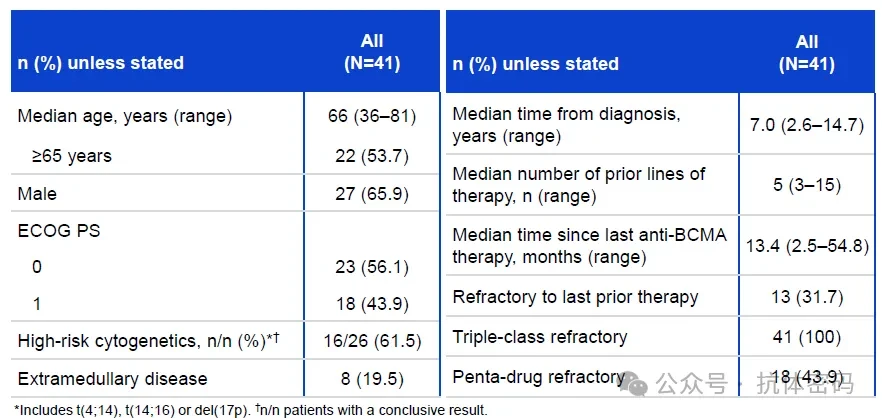Select 'Median time from diagnosis' row label

click(x=566, y=125)
